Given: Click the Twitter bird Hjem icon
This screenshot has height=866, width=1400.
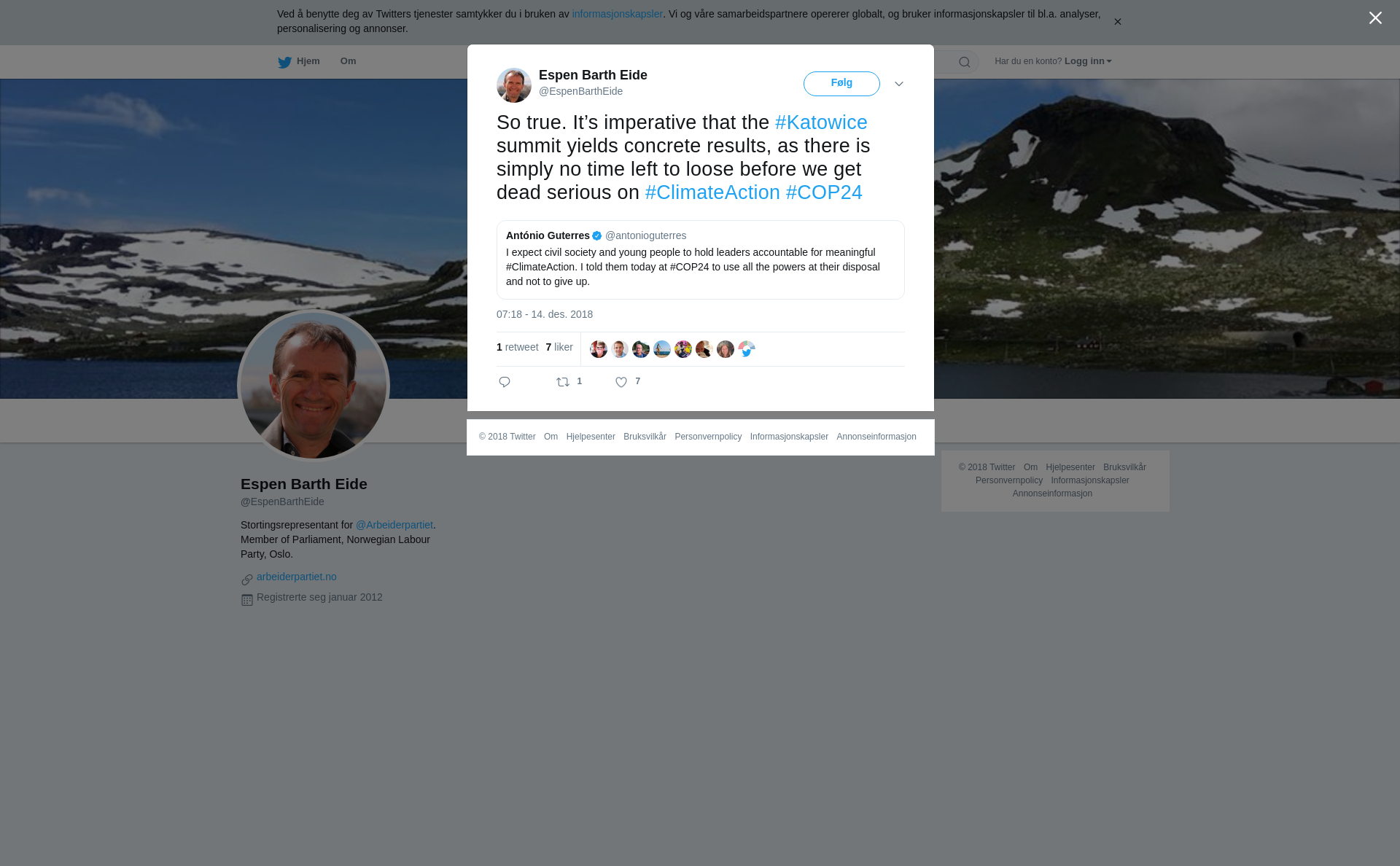Looking at the screenshot, I should point(284,62).
